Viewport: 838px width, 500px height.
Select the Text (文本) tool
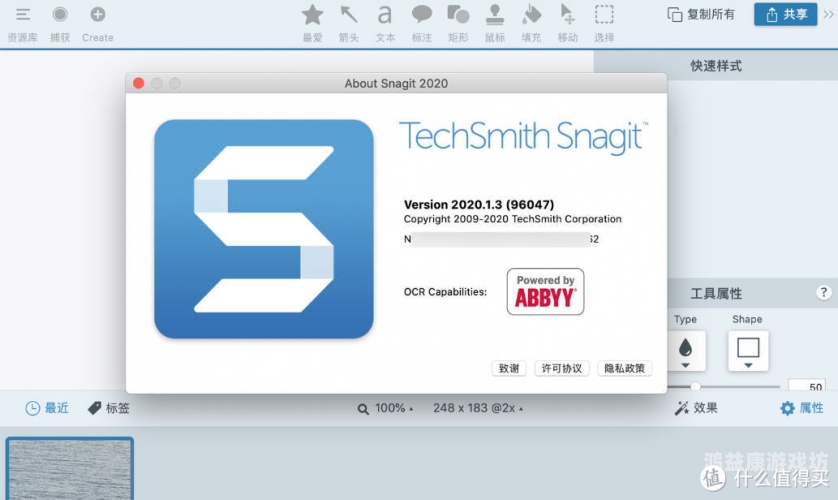pyautogui.click(x=385, y=15)
